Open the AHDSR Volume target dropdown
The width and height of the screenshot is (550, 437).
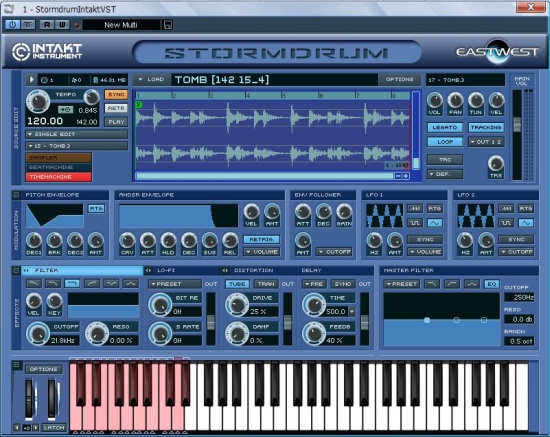tap(261, 252)
